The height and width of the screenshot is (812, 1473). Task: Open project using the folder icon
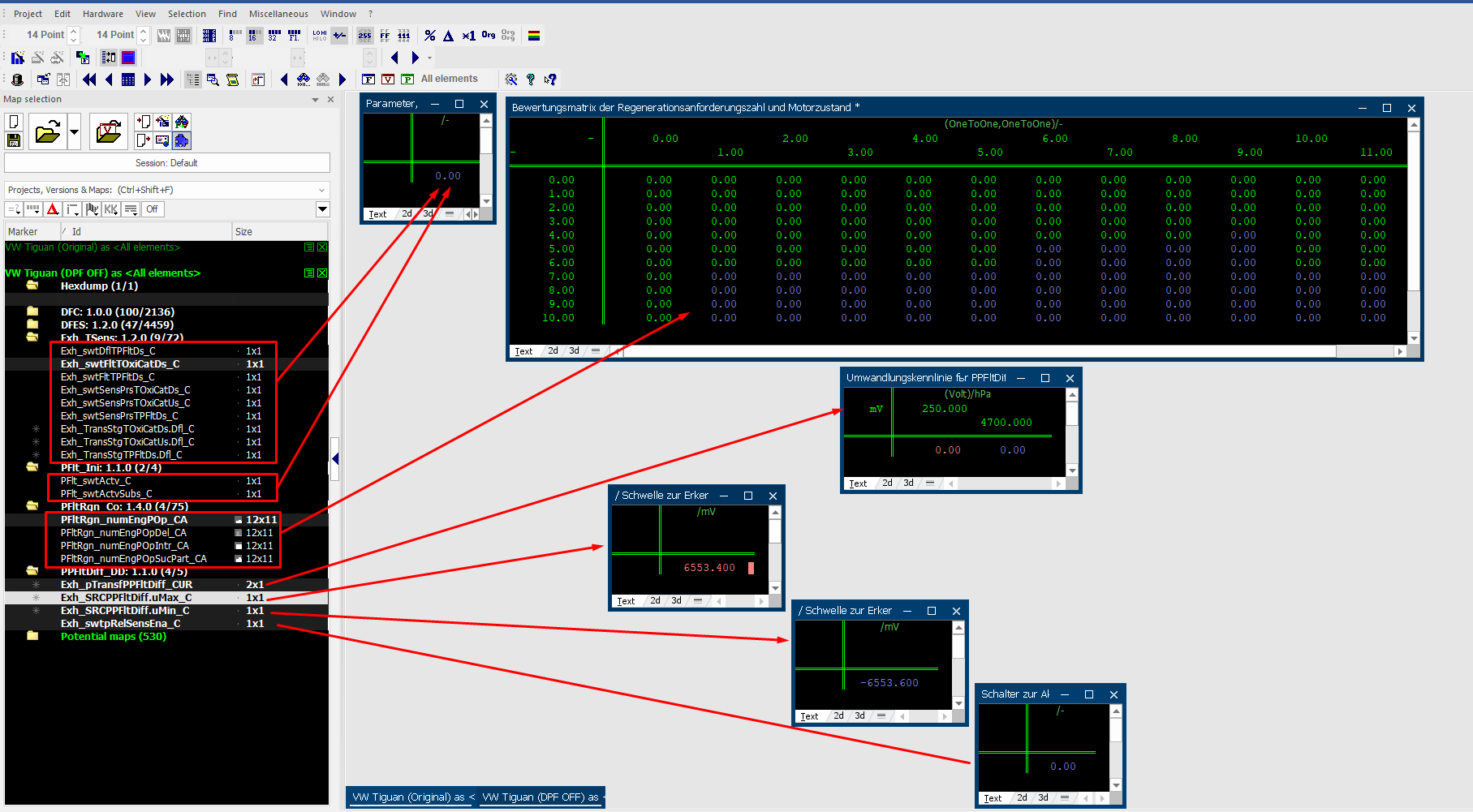[48, 131]
